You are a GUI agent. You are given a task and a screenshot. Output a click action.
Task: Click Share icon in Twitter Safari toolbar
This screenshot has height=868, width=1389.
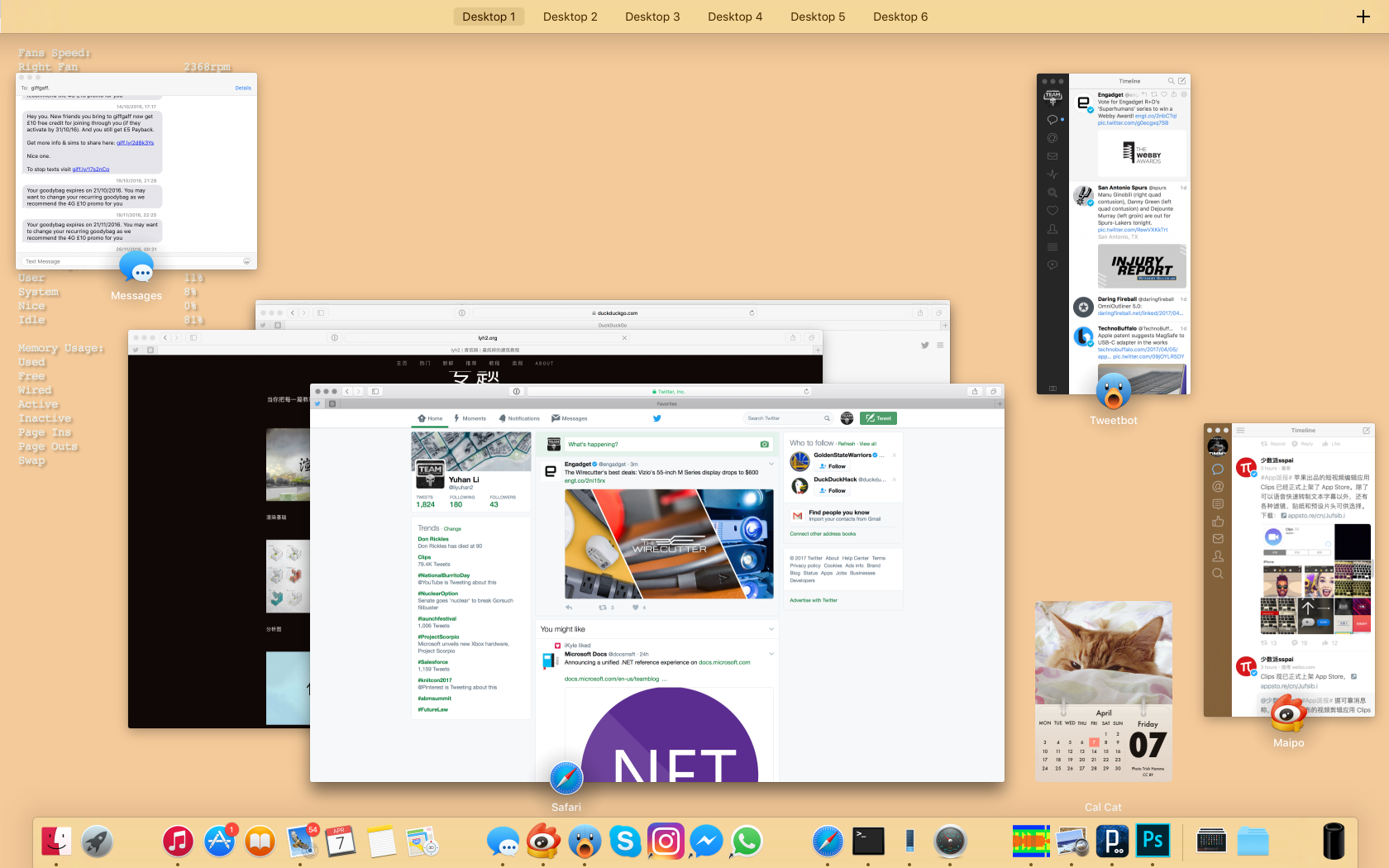pyautogui.click(x=975, y=392)
